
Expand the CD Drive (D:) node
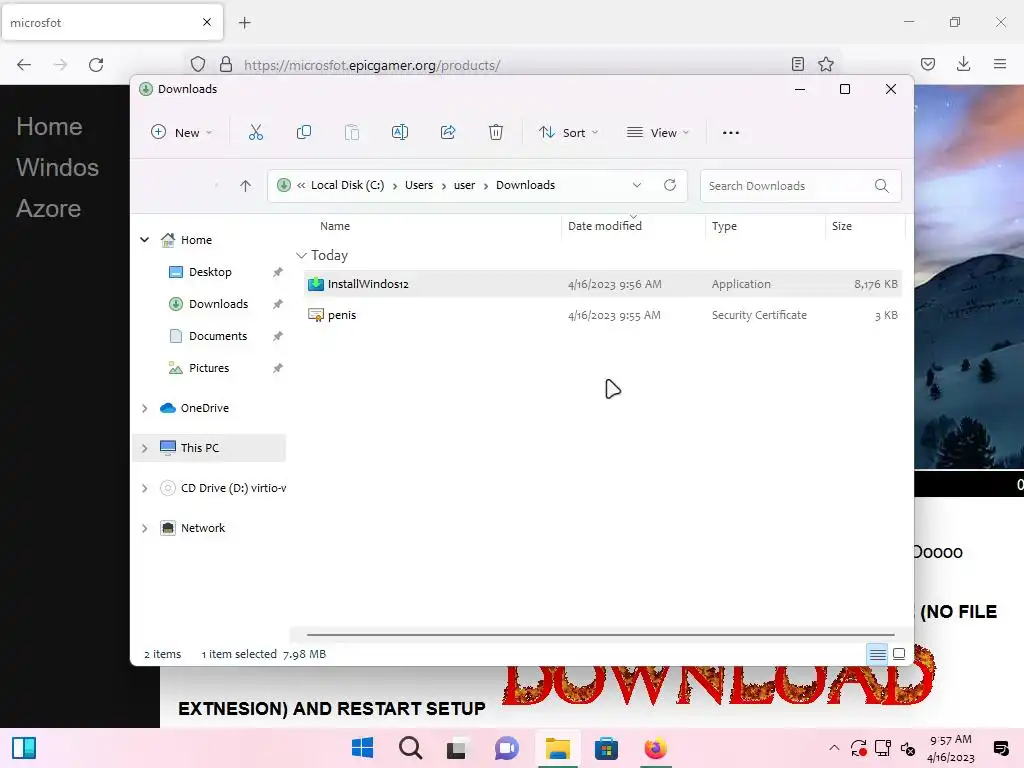coord(144,488)
